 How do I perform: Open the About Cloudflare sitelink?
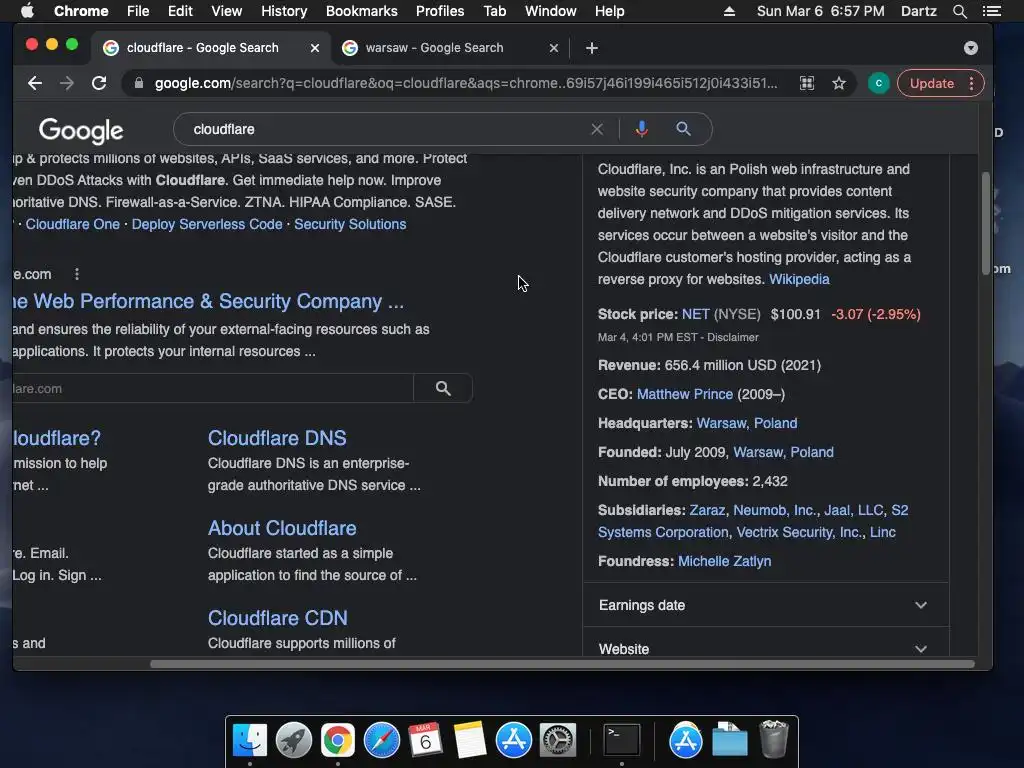click(x=282, y=528)
